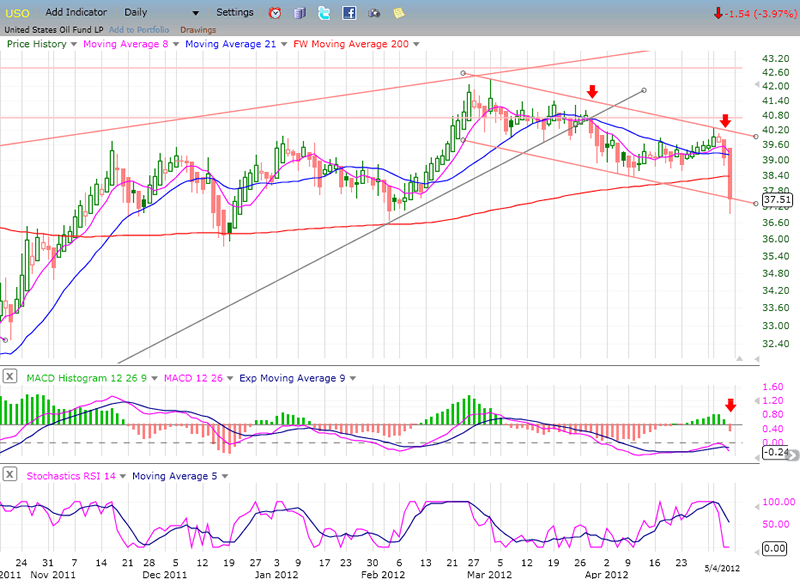
Task: Click the Add to Portfolio link
Action: (139, 29)
